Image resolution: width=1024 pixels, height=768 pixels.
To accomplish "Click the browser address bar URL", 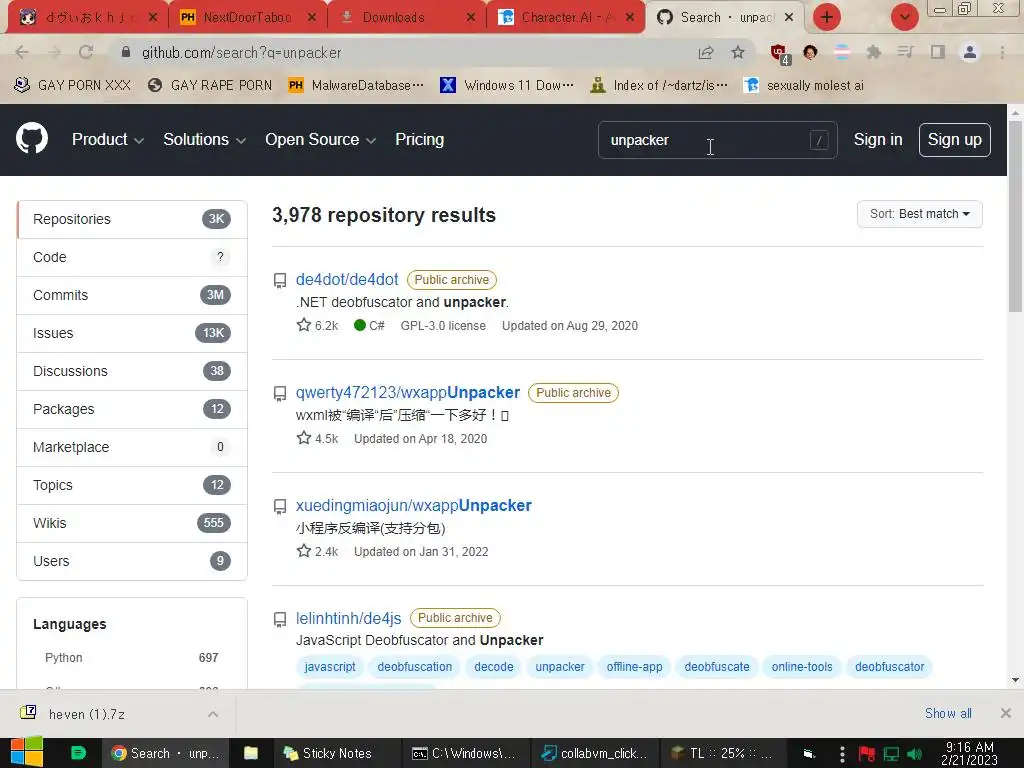I will click(241, 52).
